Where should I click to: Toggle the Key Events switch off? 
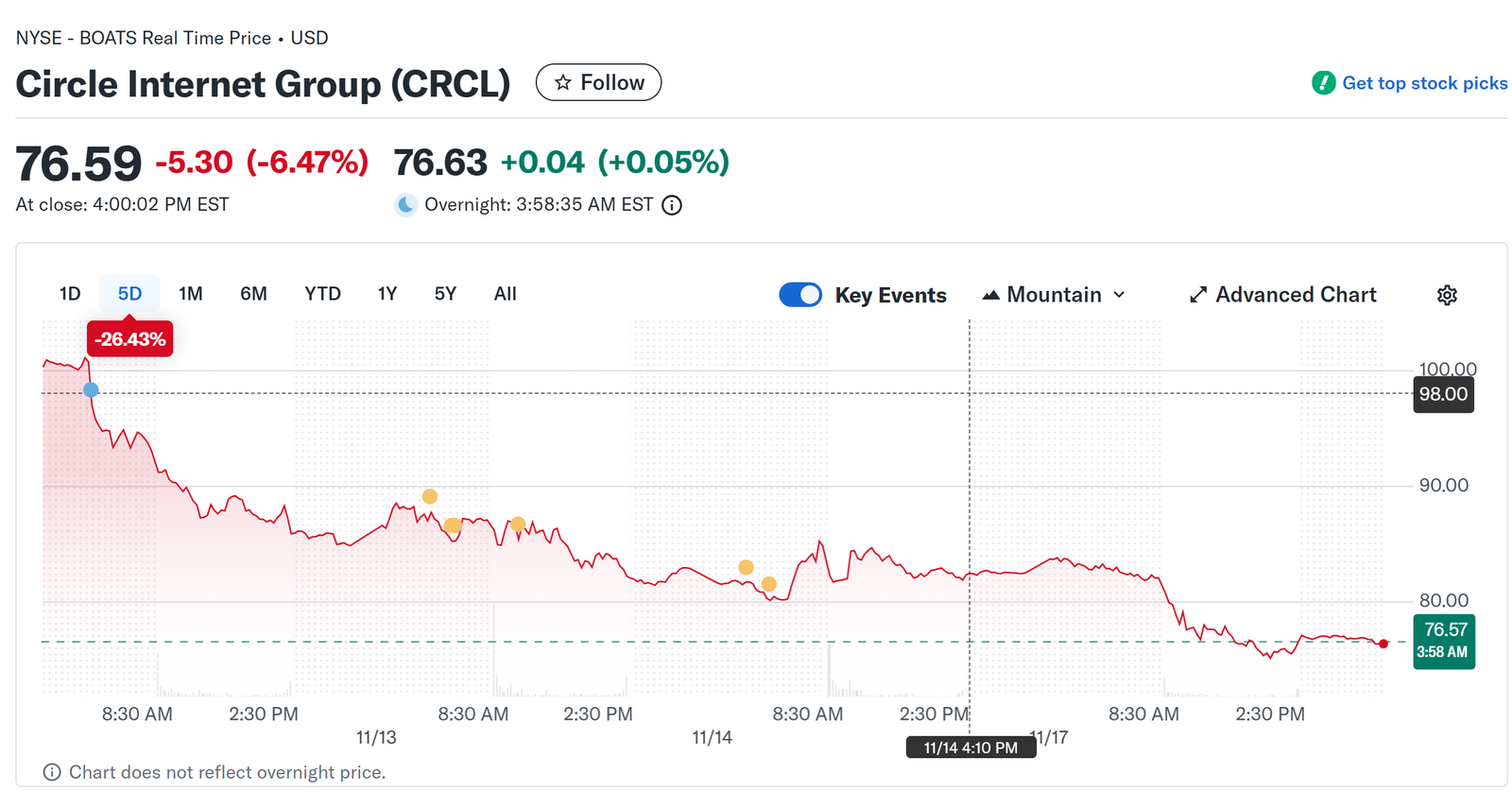[x=800, y=295]
